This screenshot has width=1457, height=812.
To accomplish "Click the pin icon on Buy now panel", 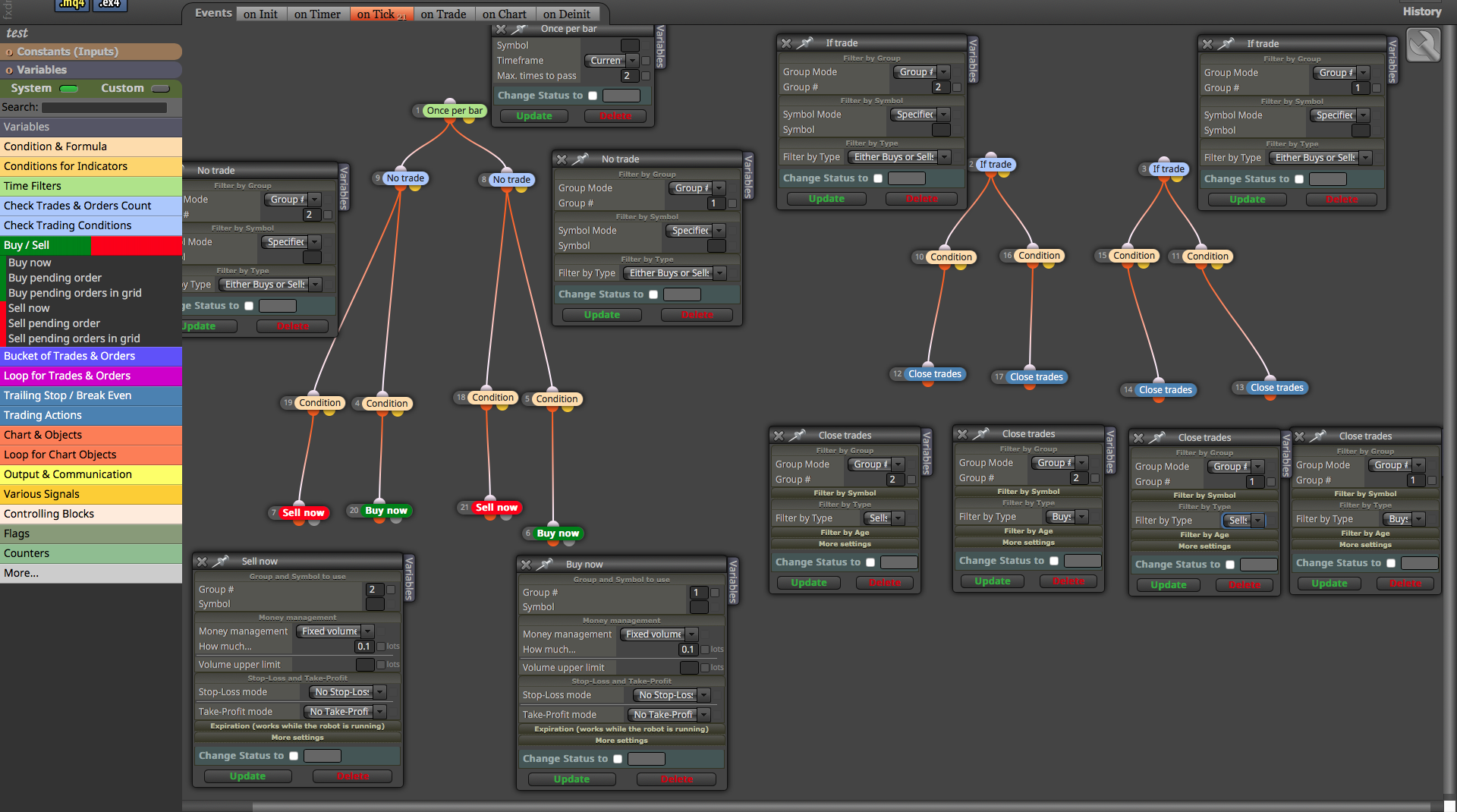I will [544, 565].
